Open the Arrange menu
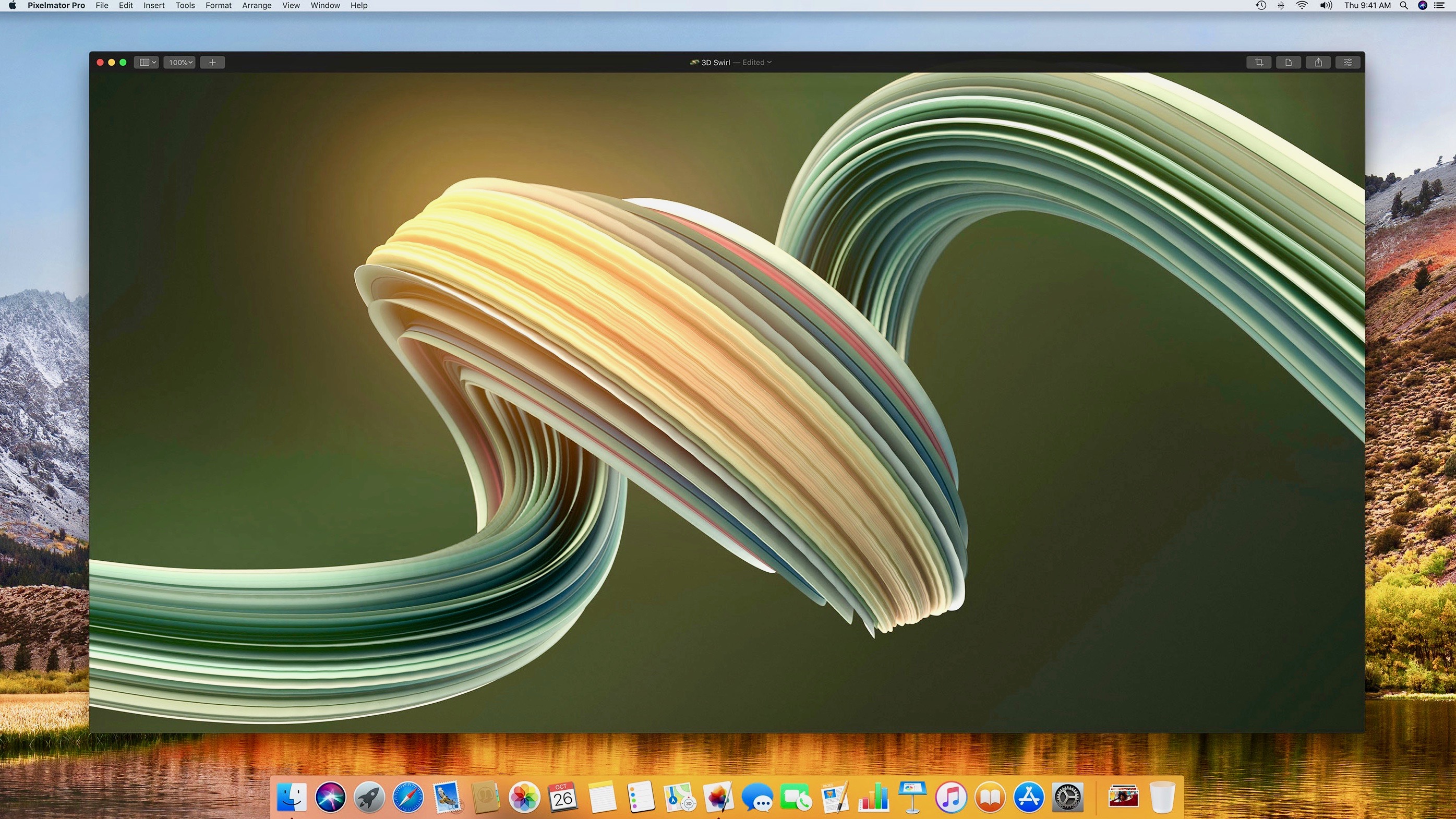Screen dimensions: 1456x819 (257, 6)
